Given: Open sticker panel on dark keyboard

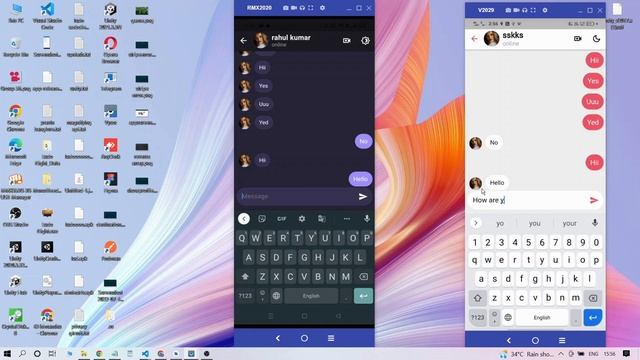Looking at the screenshot, I should [262, 219].
